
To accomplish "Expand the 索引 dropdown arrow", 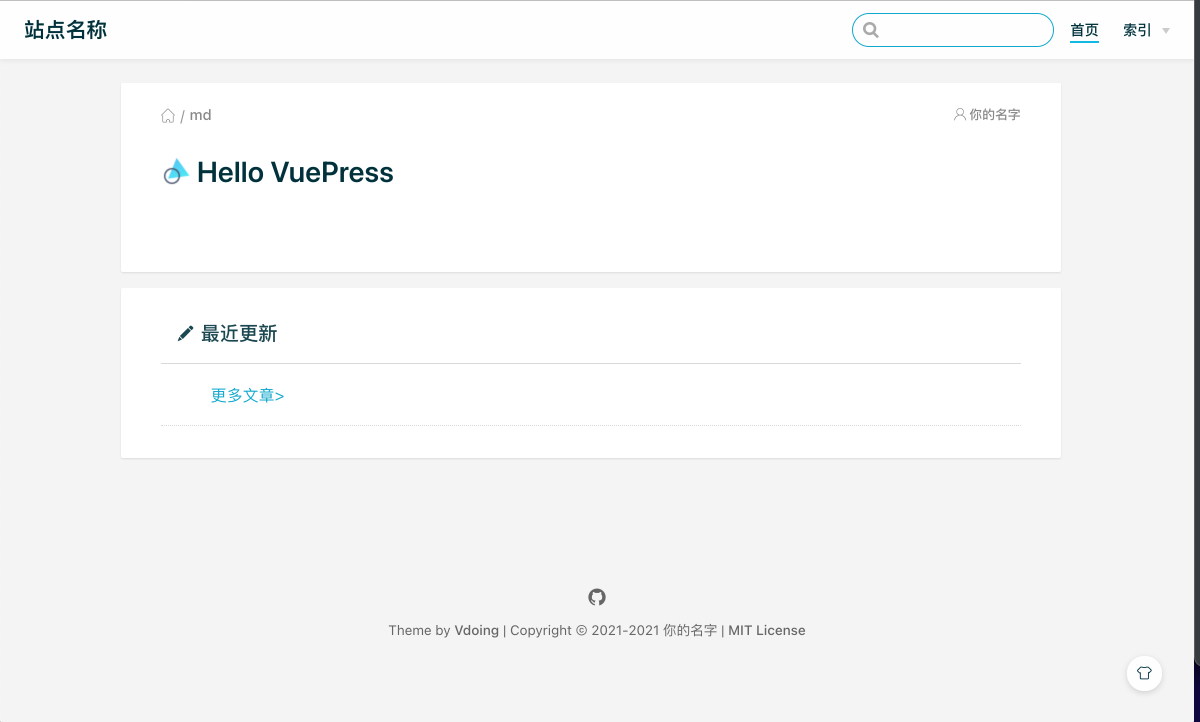I will [x=1166, y=31].
